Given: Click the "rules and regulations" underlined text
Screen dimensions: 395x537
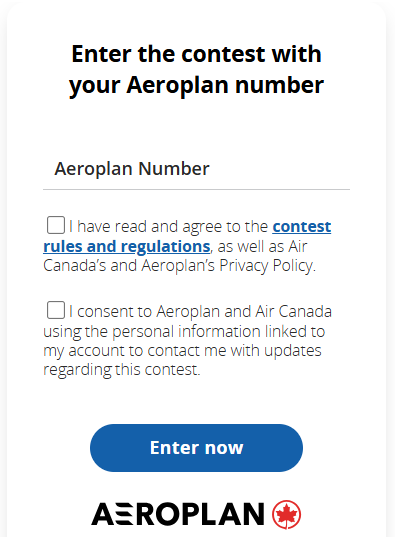Looking at the screenshot, I should 126,247.
